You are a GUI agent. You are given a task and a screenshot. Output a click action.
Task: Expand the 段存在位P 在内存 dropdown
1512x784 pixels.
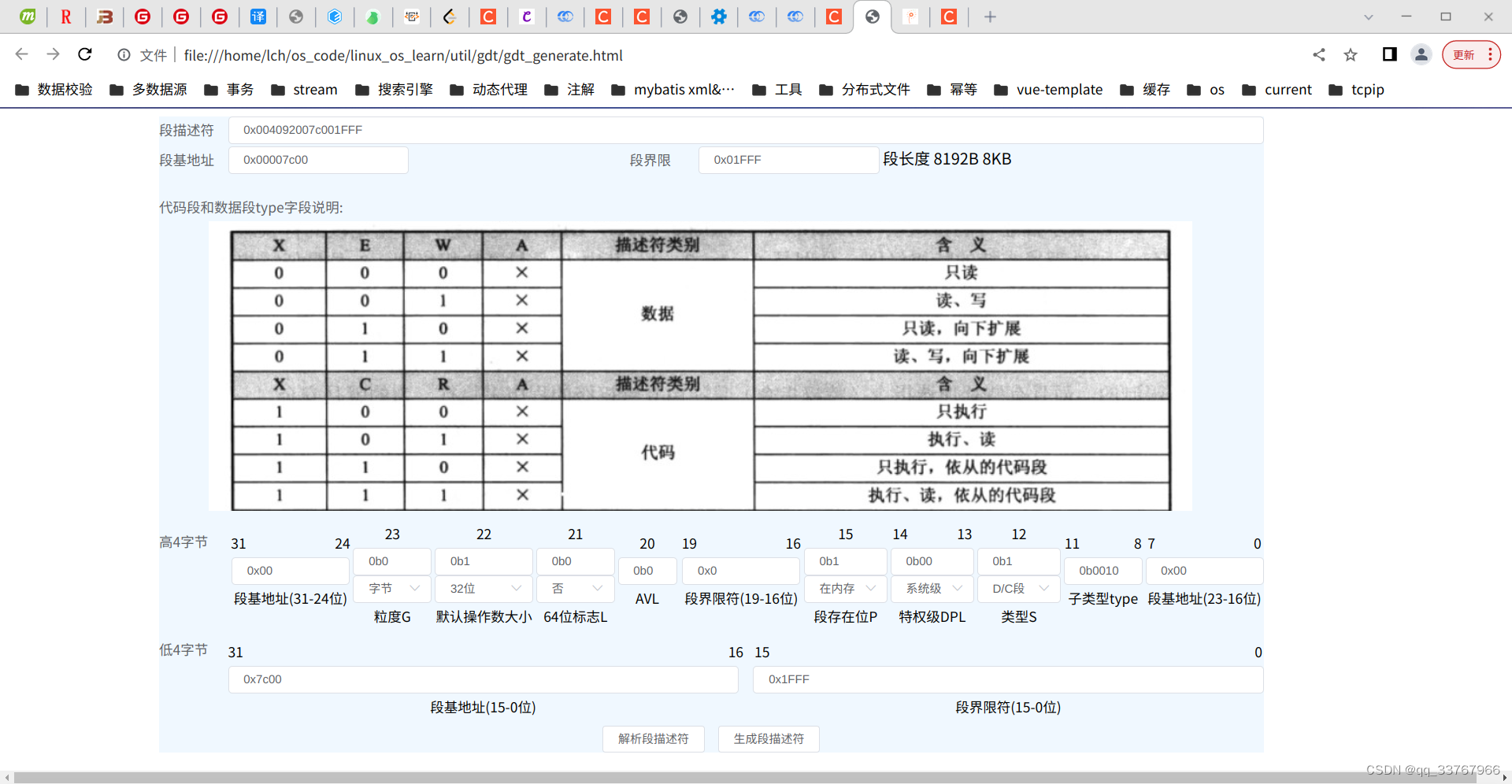(x=846, y=589)
